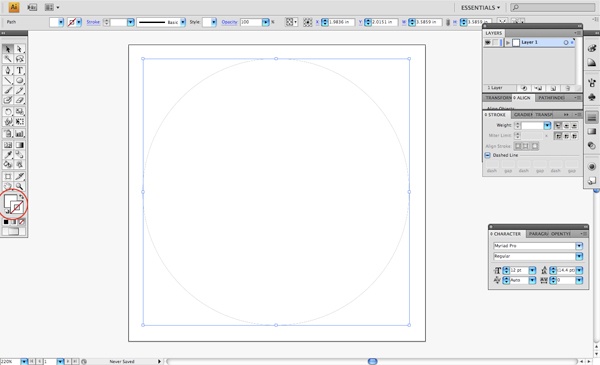Click Create New Layer button
The height and width of the screenshot is (365, 600).
(553, 88)
